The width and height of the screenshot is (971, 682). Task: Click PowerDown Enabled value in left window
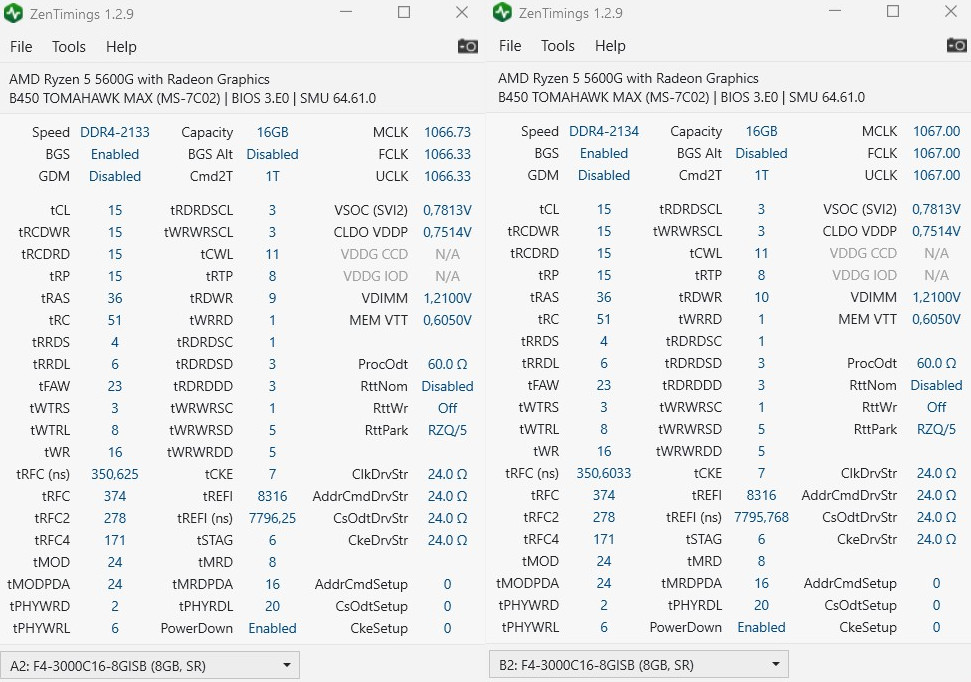pos(272,629)
